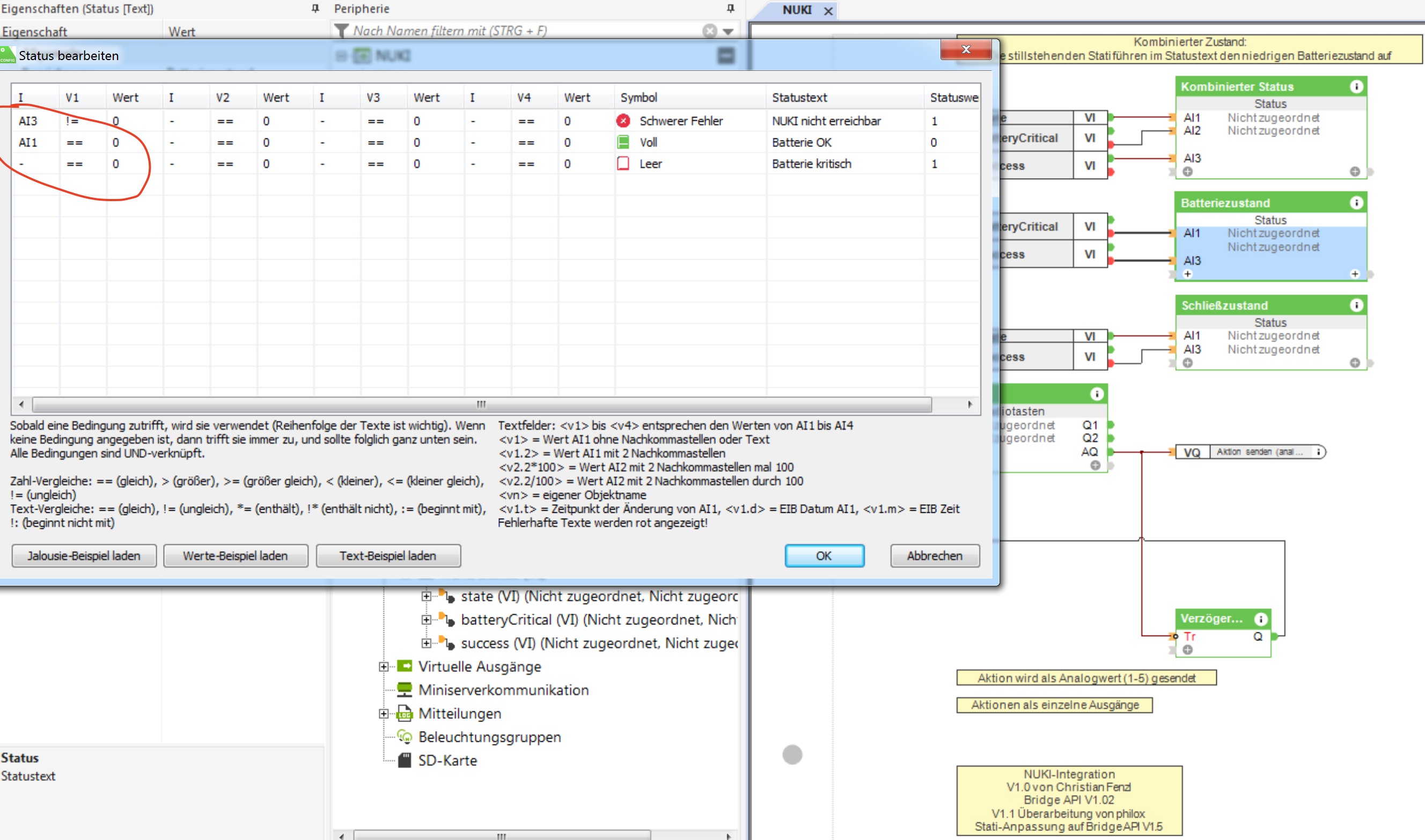Click Werte-Beispiel laden button
This screenshot has width=1425, height=840.
coord(236,556)
